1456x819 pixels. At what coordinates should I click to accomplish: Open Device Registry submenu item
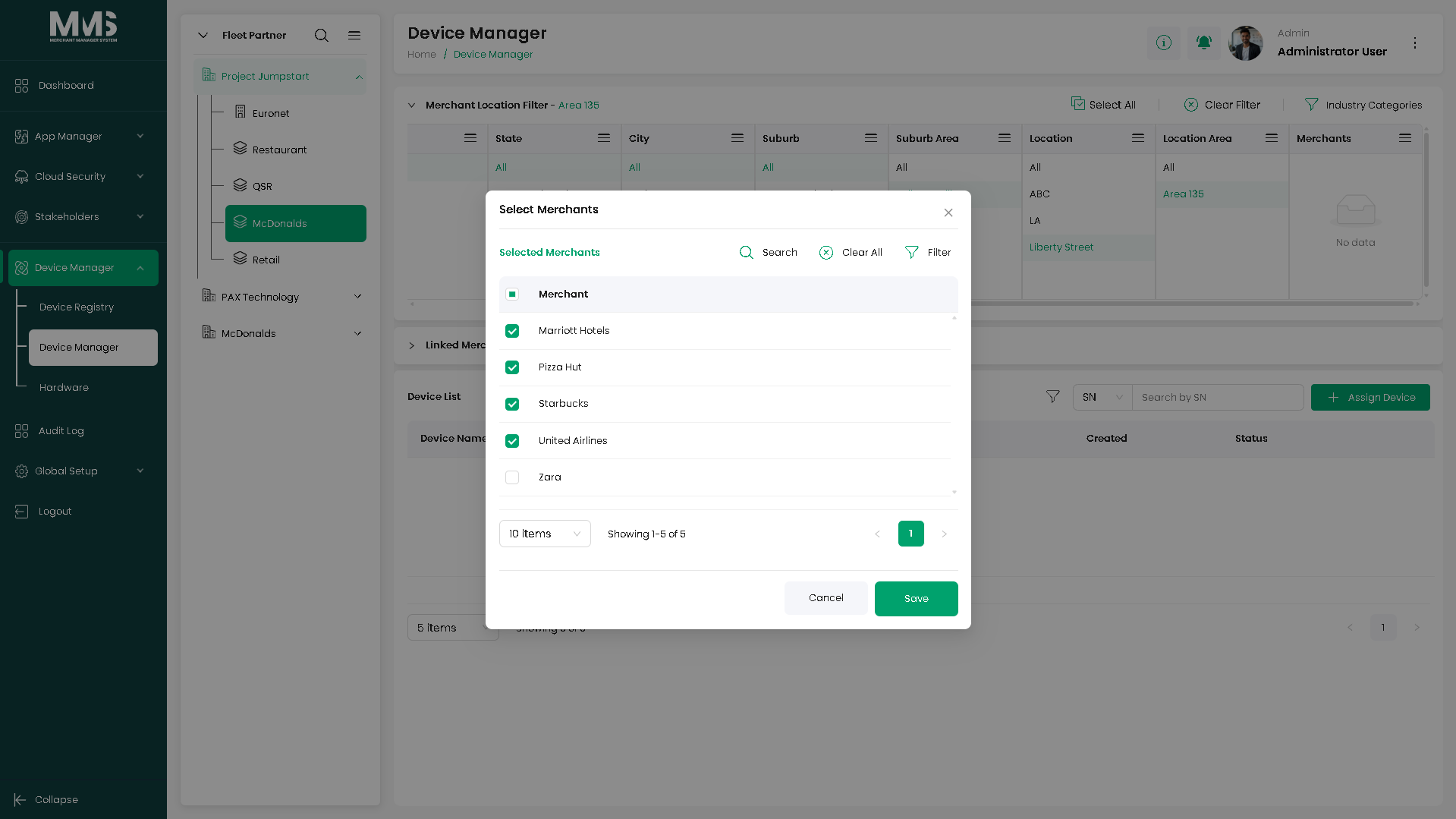tap(77, 307)
